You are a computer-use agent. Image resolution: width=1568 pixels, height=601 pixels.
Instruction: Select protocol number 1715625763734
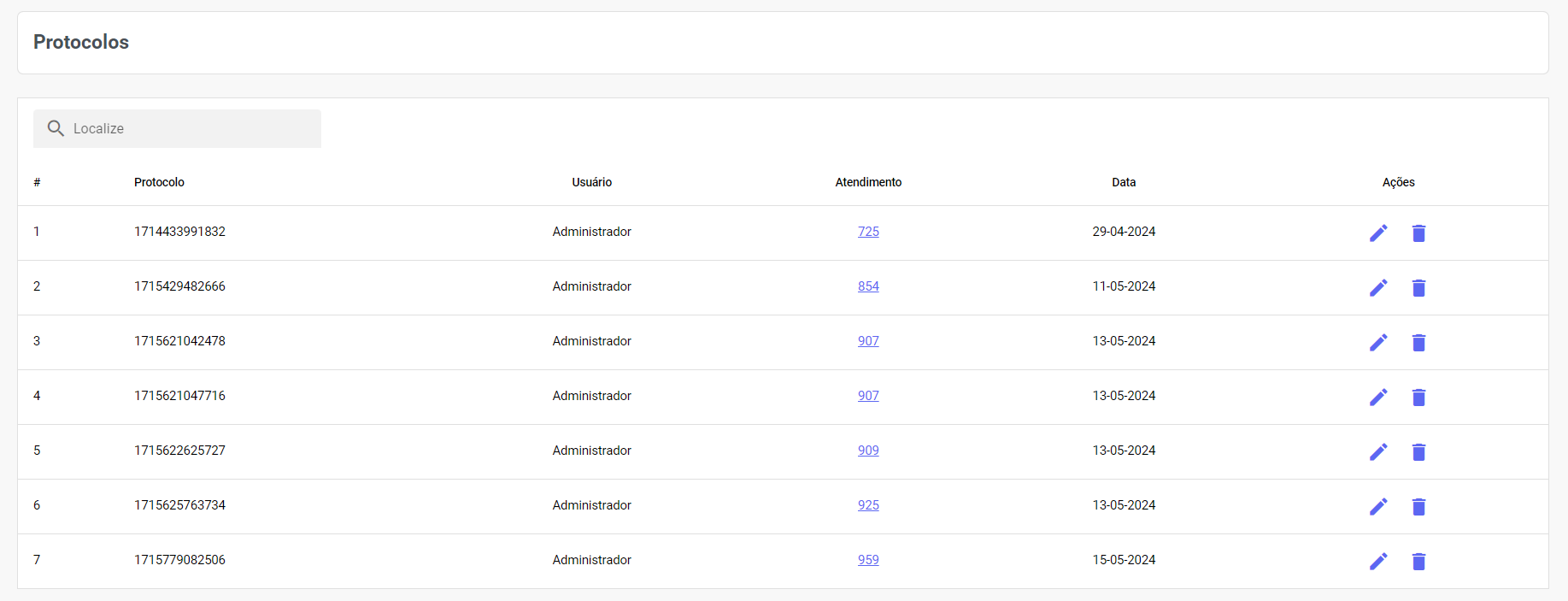pos(179,505)
